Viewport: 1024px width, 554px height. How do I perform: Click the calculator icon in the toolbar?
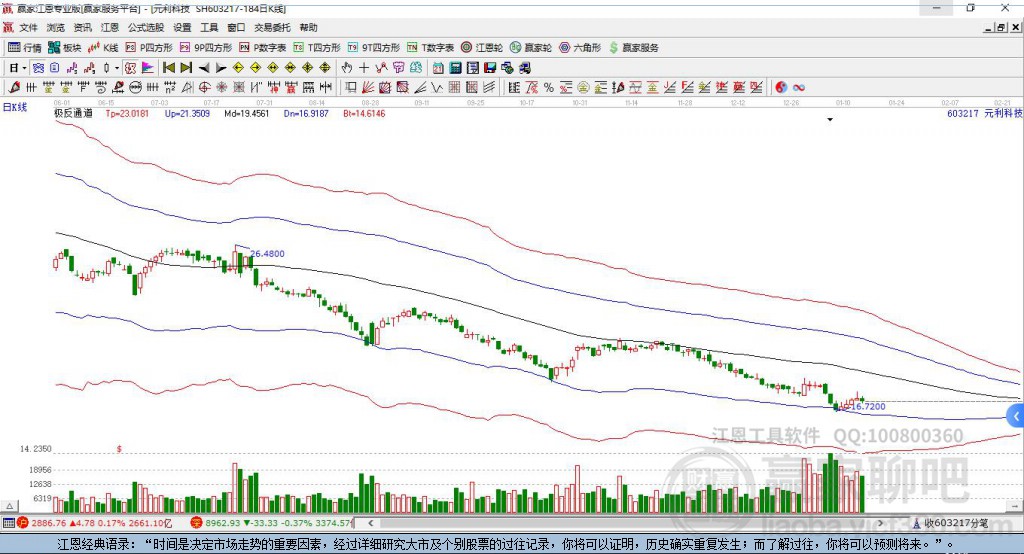click(x=455, y=68)
